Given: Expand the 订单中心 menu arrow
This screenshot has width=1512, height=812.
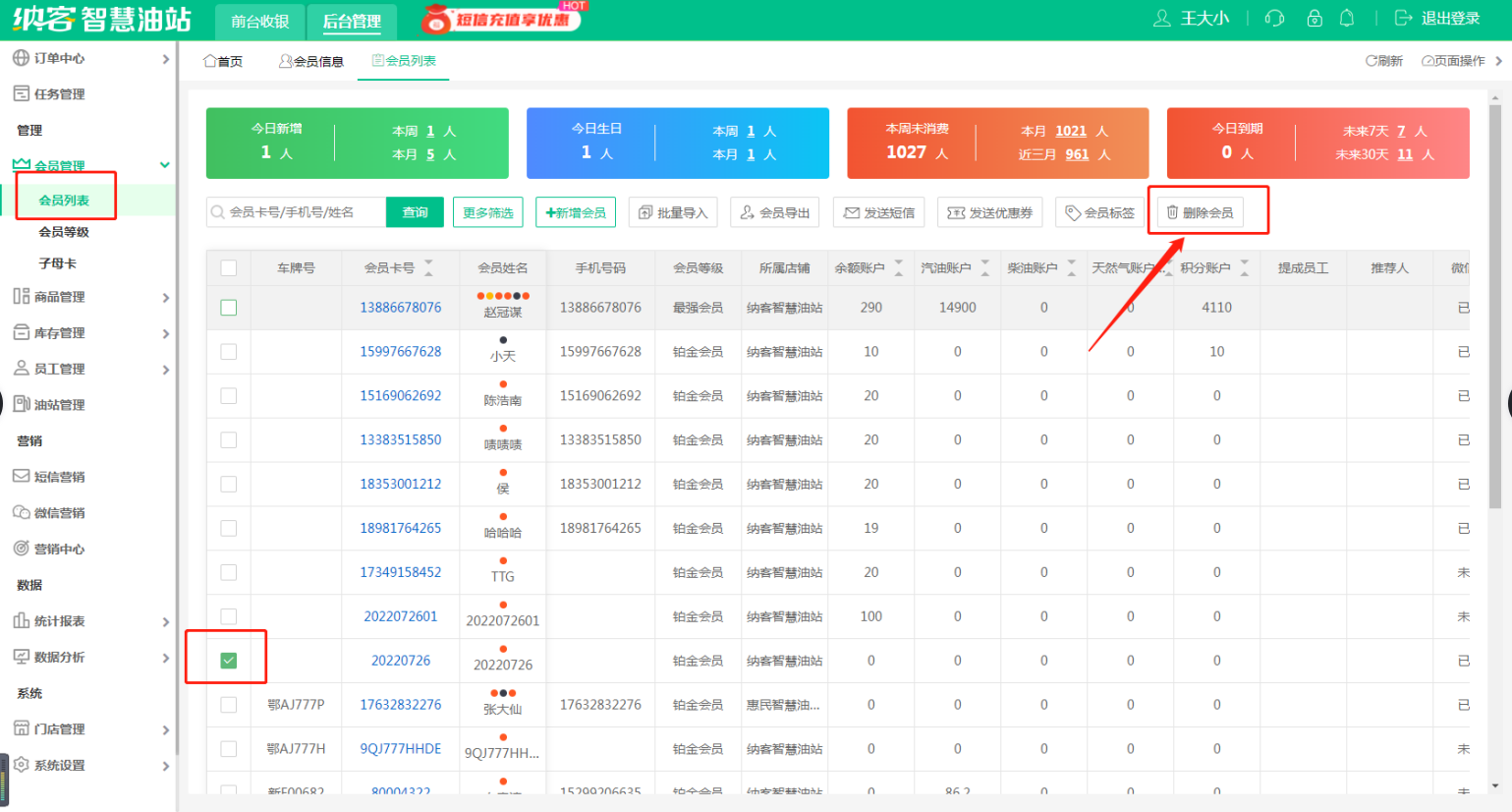Looking at the screenshot, I should click(x=165, y=59).
